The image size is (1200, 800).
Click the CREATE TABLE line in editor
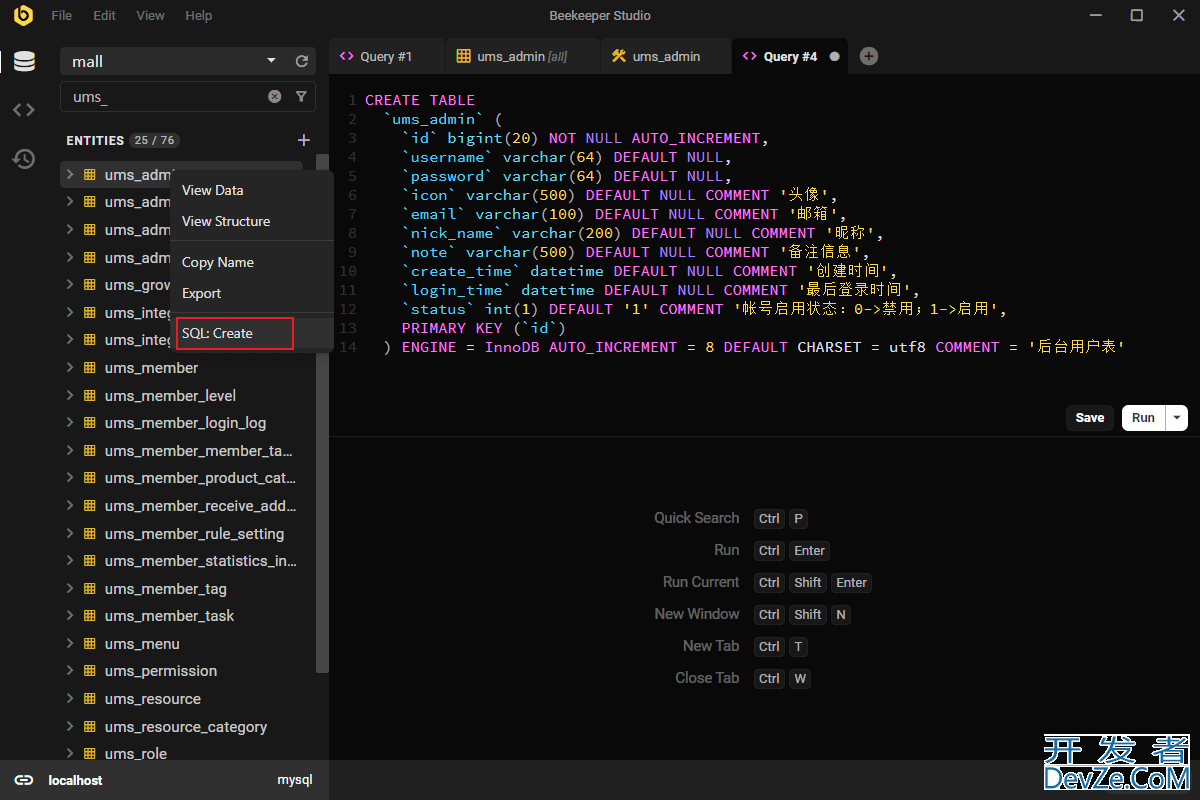[420, 100]
